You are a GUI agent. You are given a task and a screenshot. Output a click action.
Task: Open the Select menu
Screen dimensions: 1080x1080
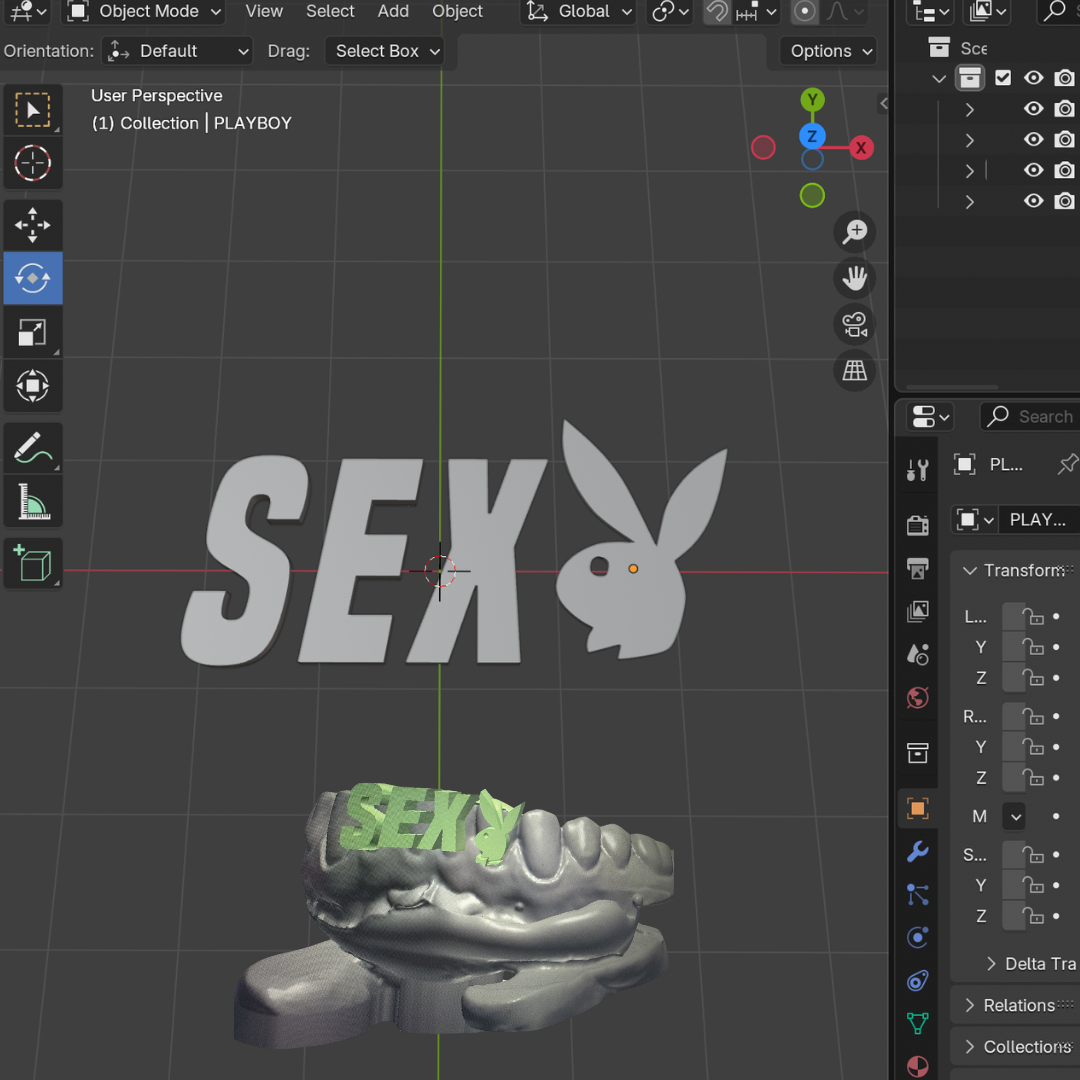click(x=330, y=12)
